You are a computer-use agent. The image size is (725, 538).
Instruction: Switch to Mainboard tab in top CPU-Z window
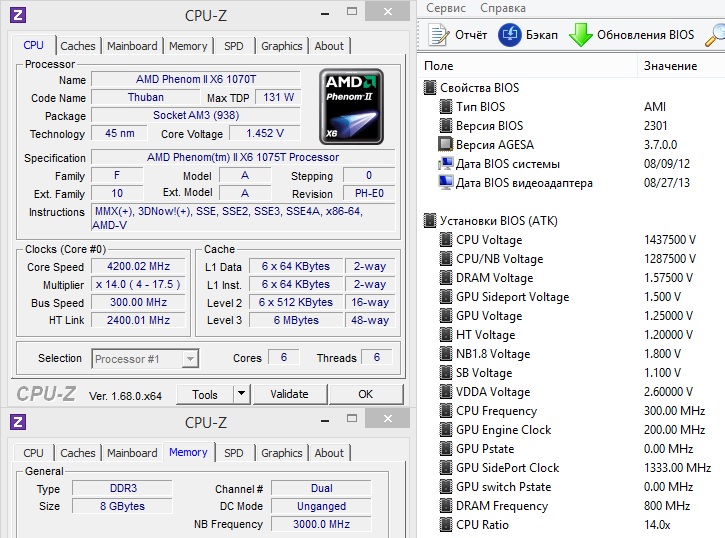132,46
